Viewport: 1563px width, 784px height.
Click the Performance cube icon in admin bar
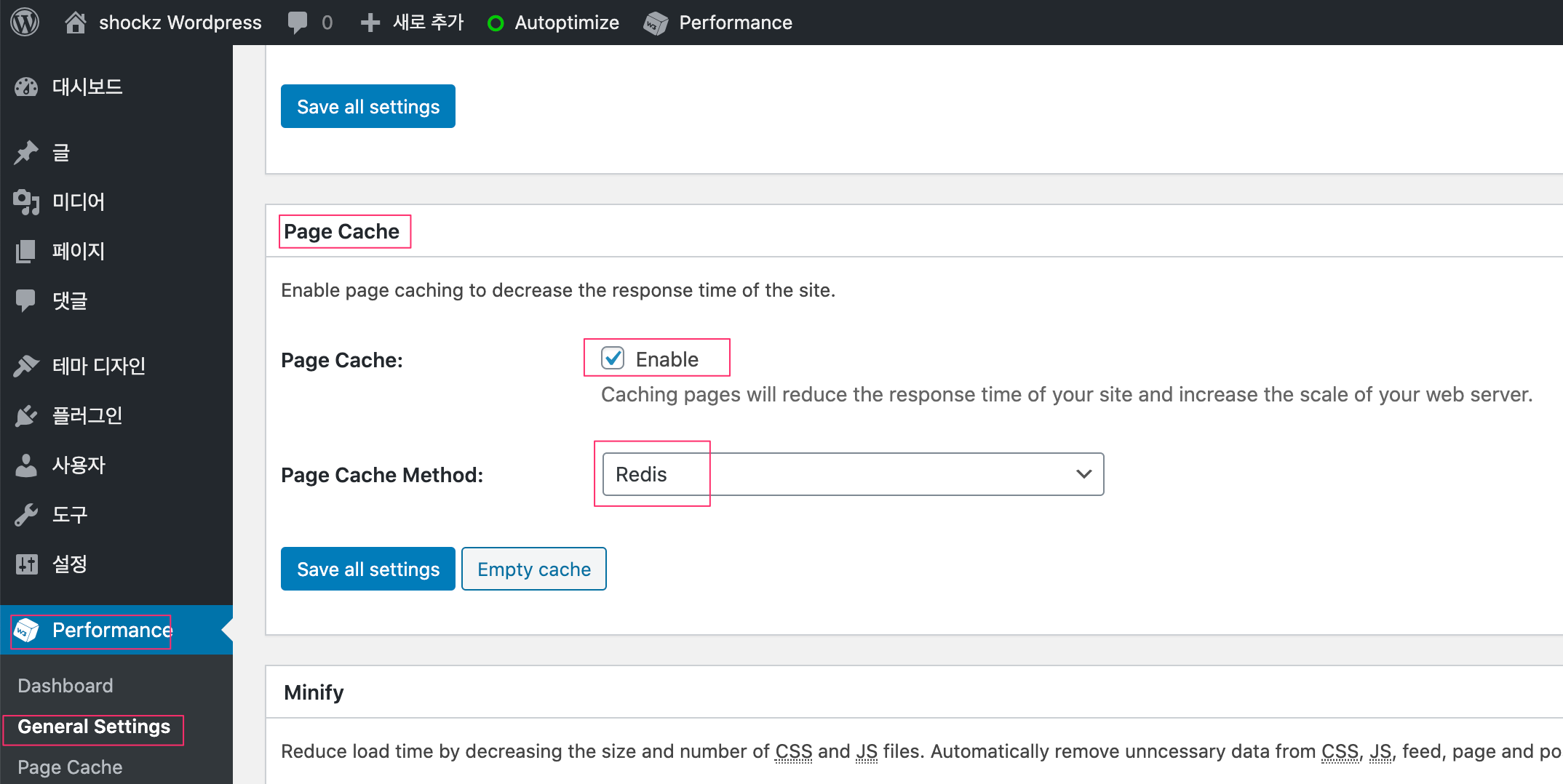click(655, 23)
